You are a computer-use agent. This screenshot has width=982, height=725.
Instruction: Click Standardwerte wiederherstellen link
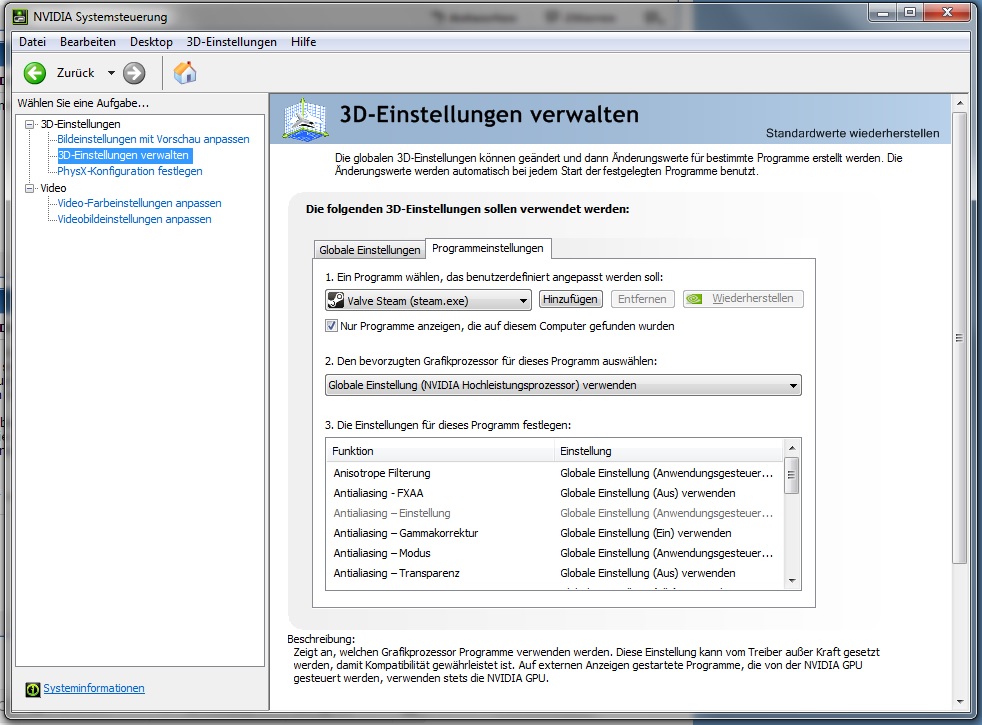click(852, 133)
